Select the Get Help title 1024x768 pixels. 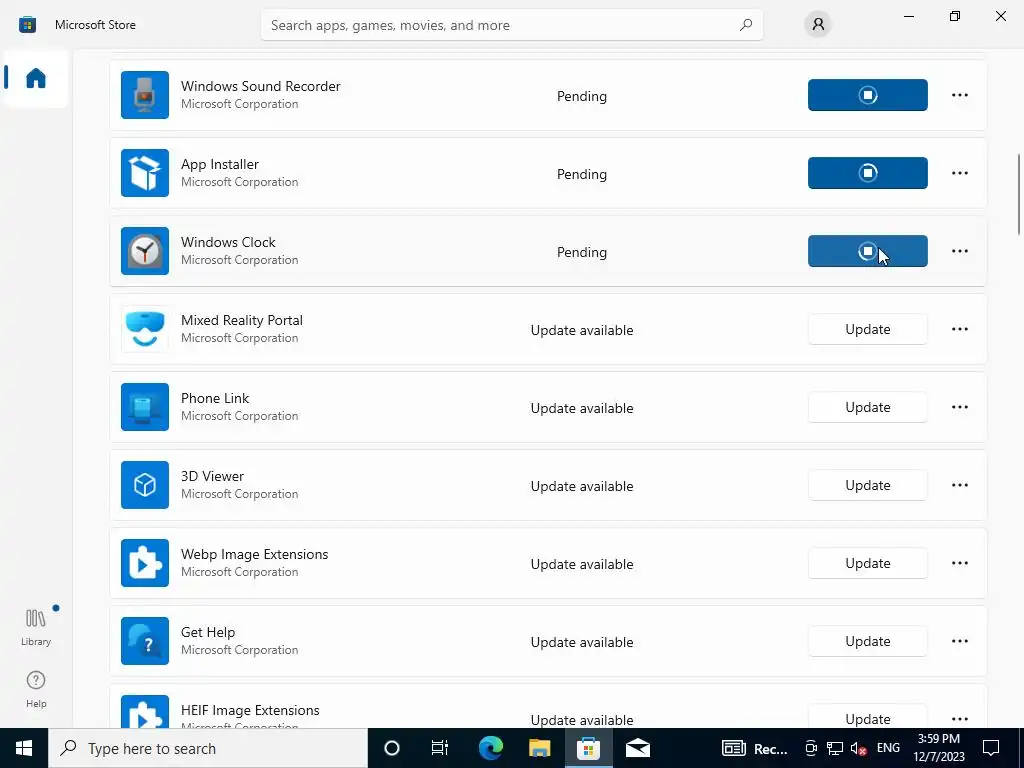[x=208, y=632]
